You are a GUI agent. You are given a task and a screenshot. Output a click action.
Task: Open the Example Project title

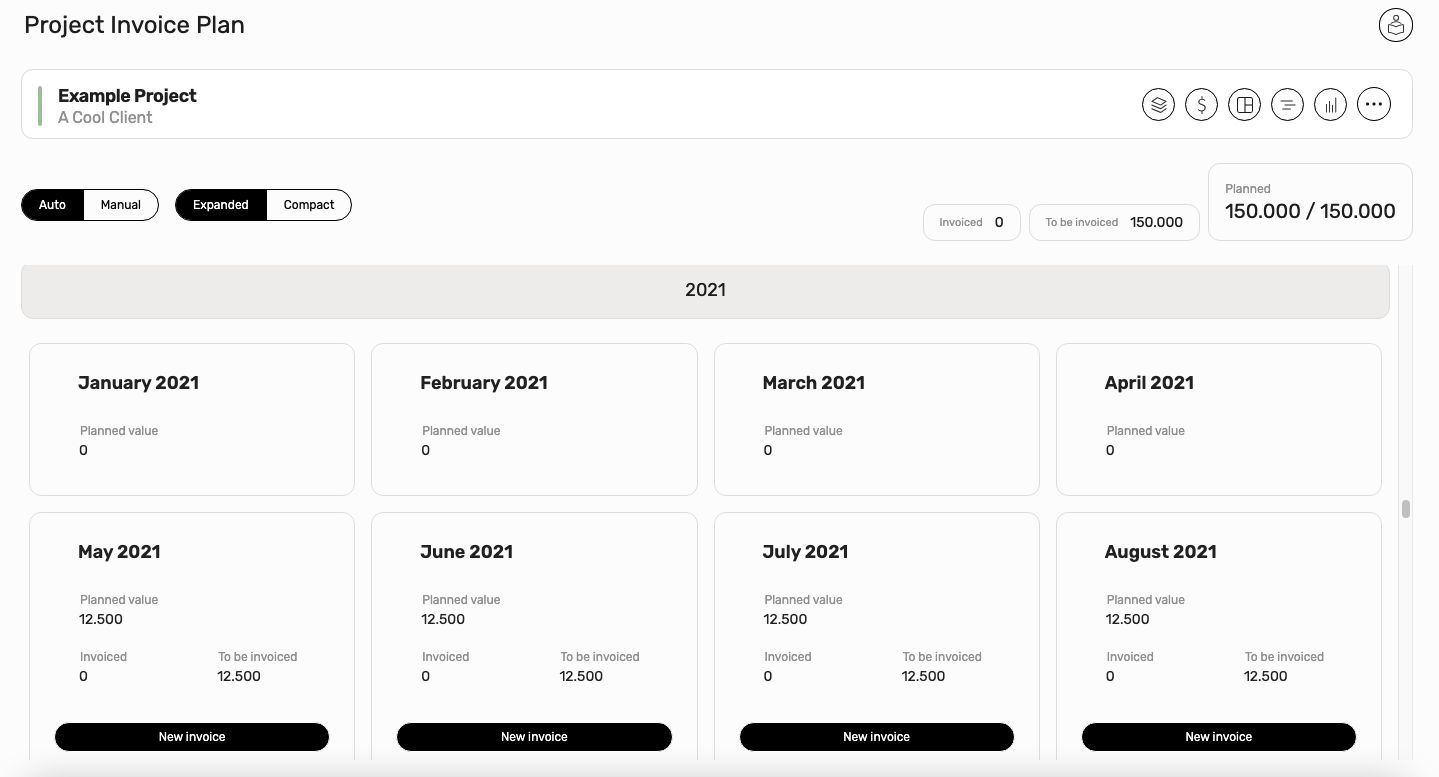(127, 96)
